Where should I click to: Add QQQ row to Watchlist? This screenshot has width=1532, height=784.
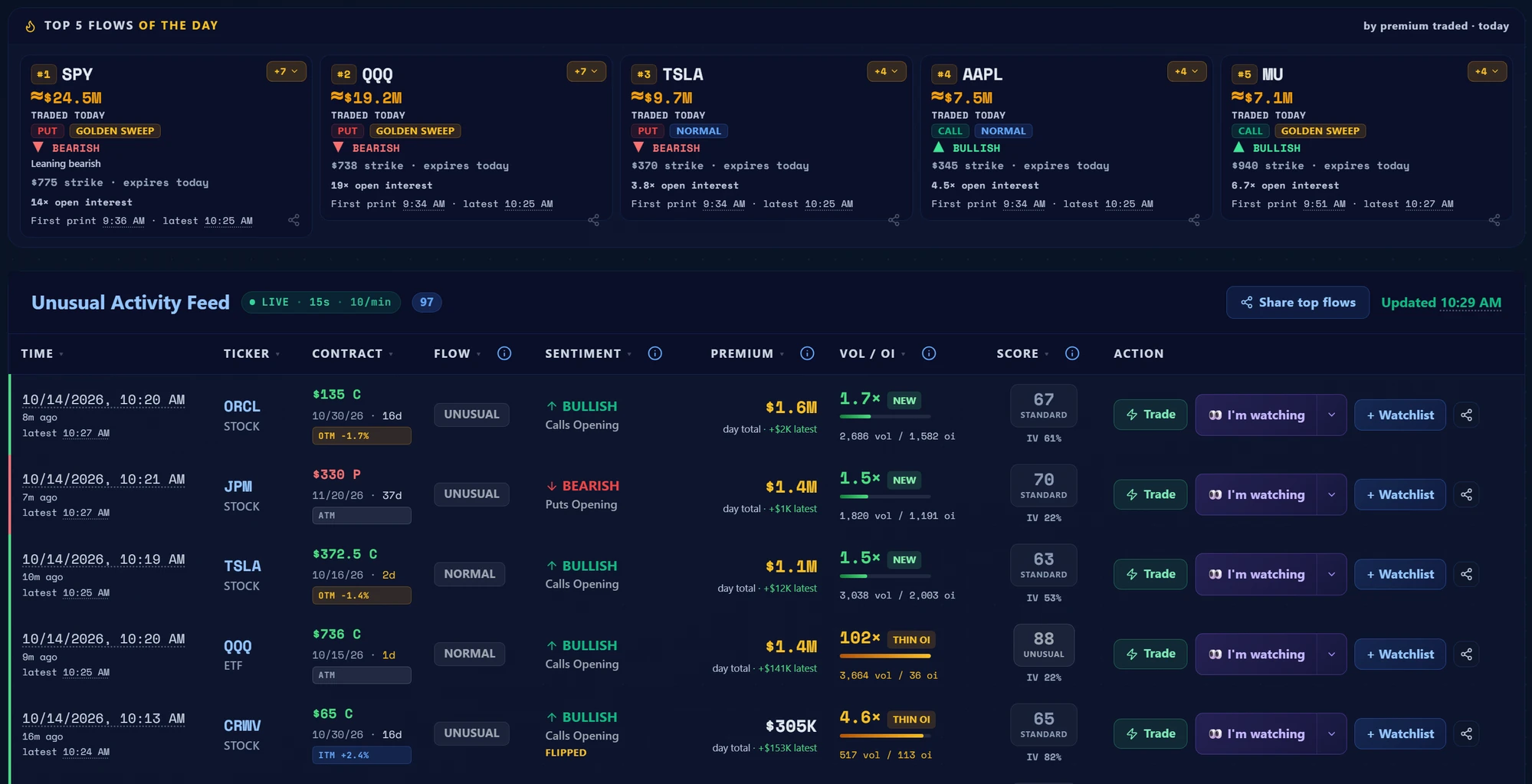(1400, 654)
